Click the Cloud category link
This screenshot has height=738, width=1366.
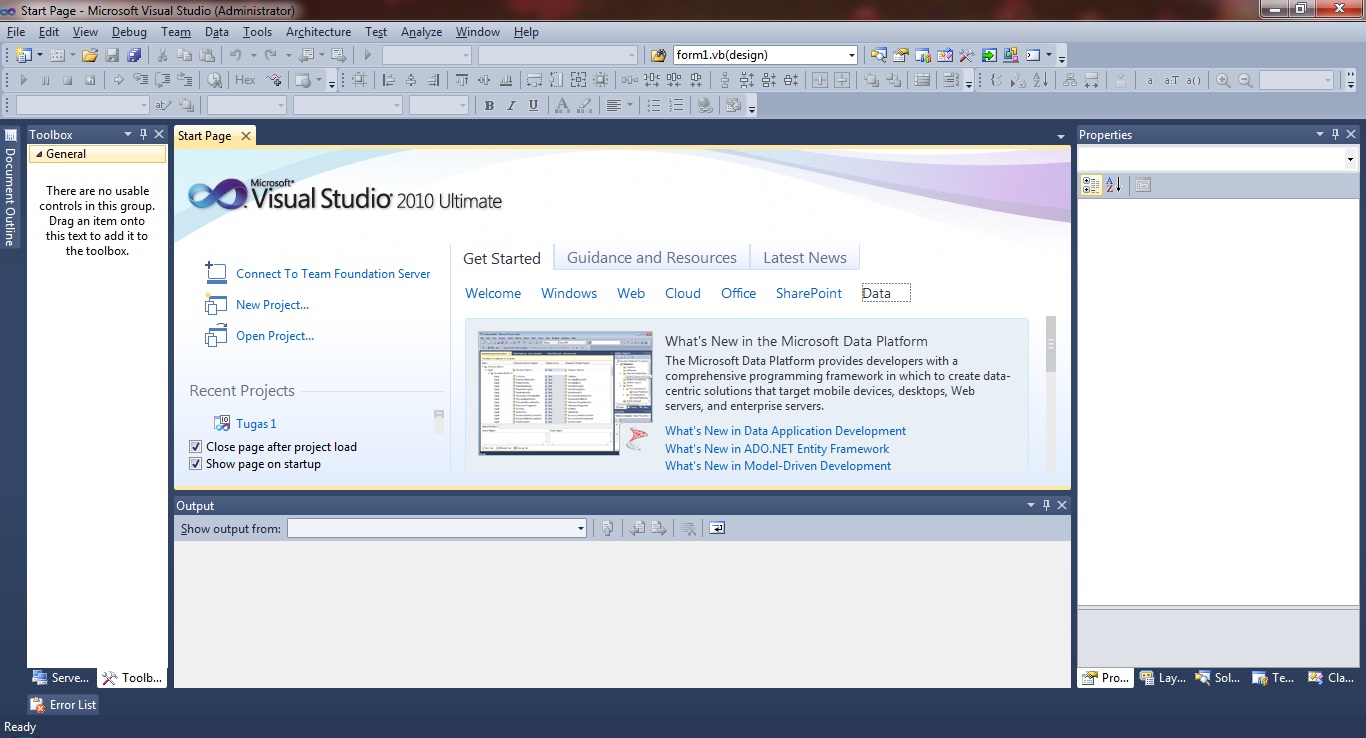(x=683, y=293)
